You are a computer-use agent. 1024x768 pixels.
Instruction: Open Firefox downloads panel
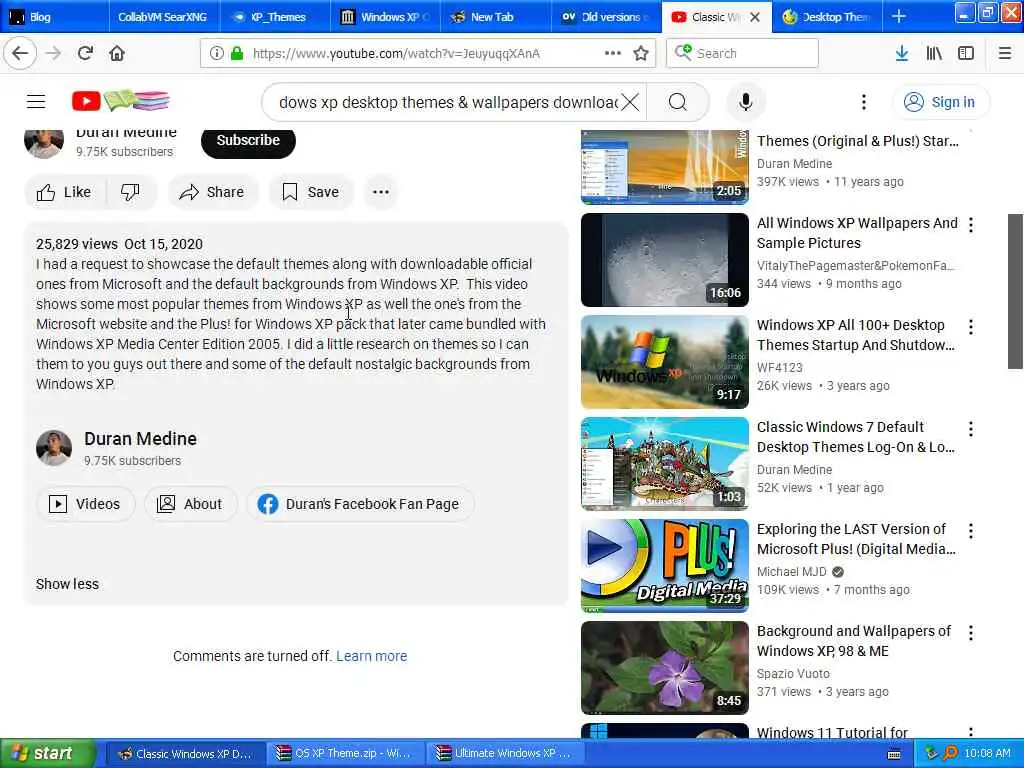pyautogui.click(x=902, y=53)
